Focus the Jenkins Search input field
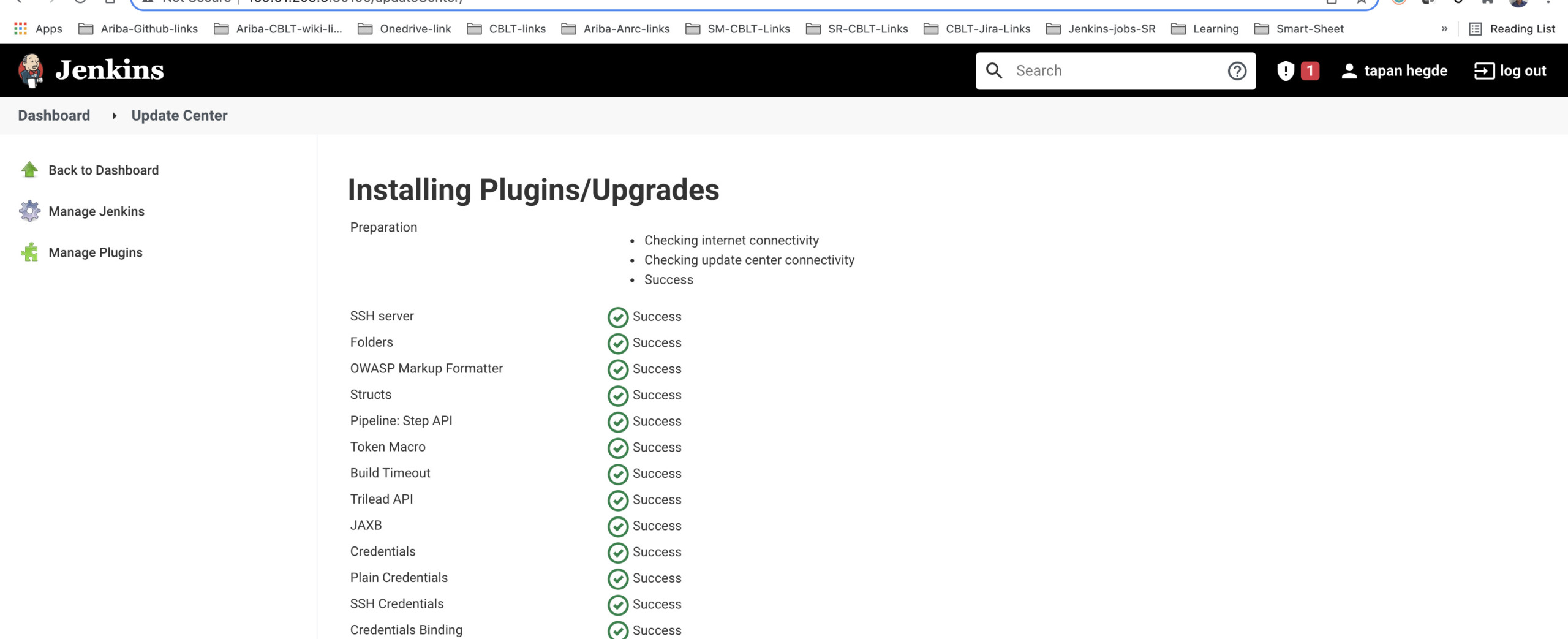 click(1115, 71)
